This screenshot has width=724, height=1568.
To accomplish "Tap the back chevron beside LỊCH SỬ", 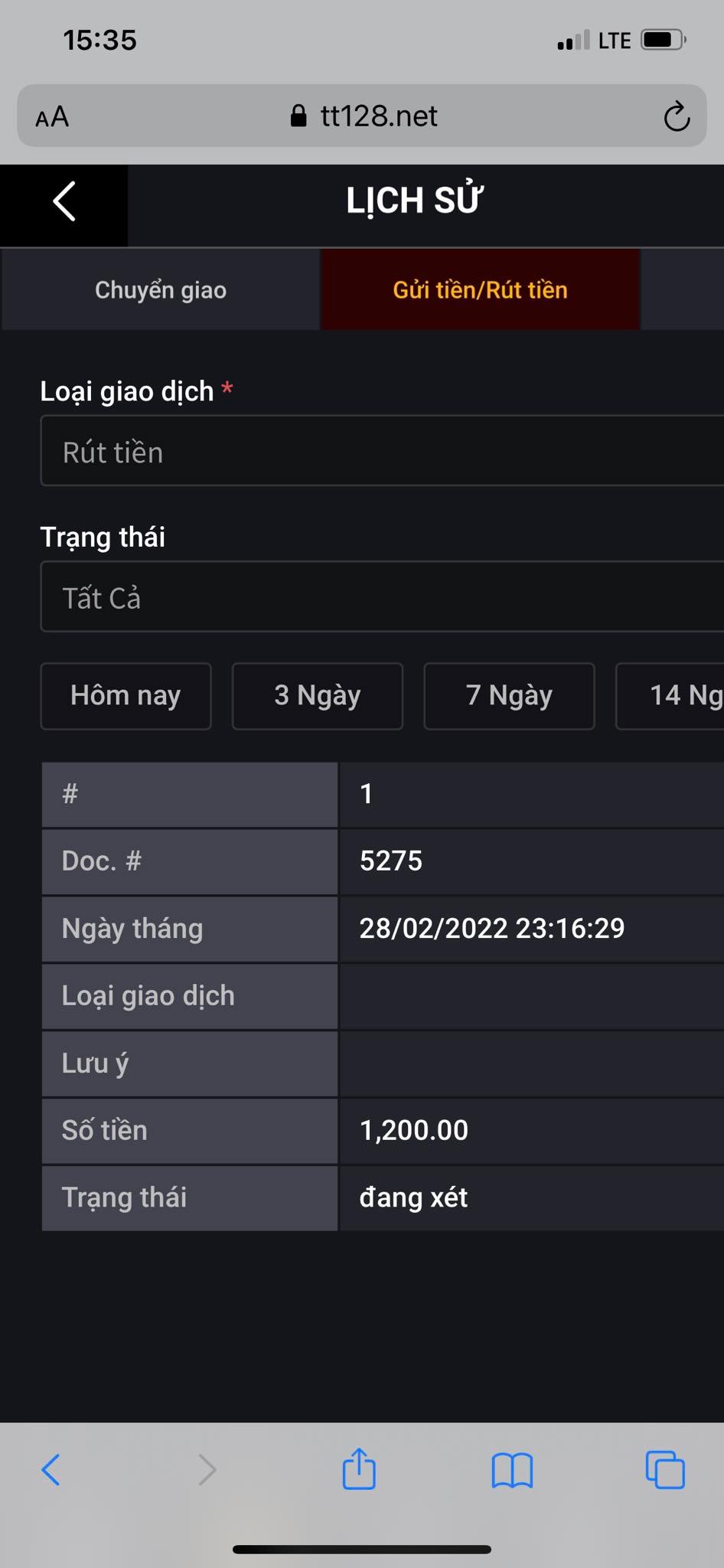I will [64, 202].
